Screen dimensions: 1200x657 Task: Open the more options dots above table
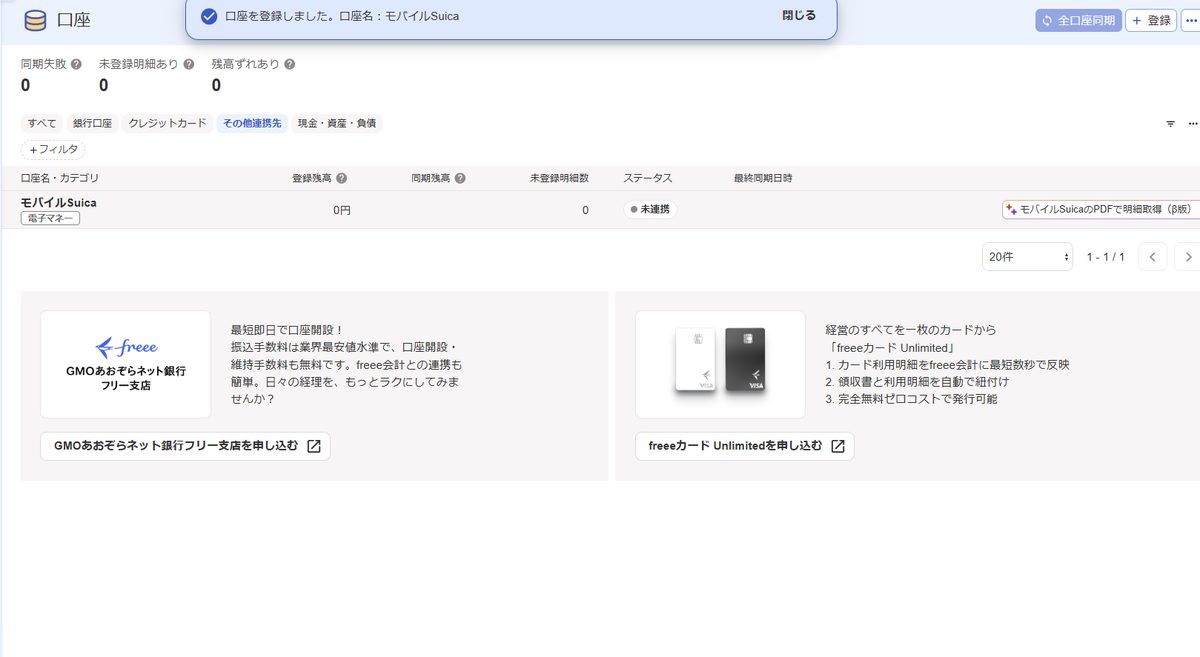[x=1193, y=124]
